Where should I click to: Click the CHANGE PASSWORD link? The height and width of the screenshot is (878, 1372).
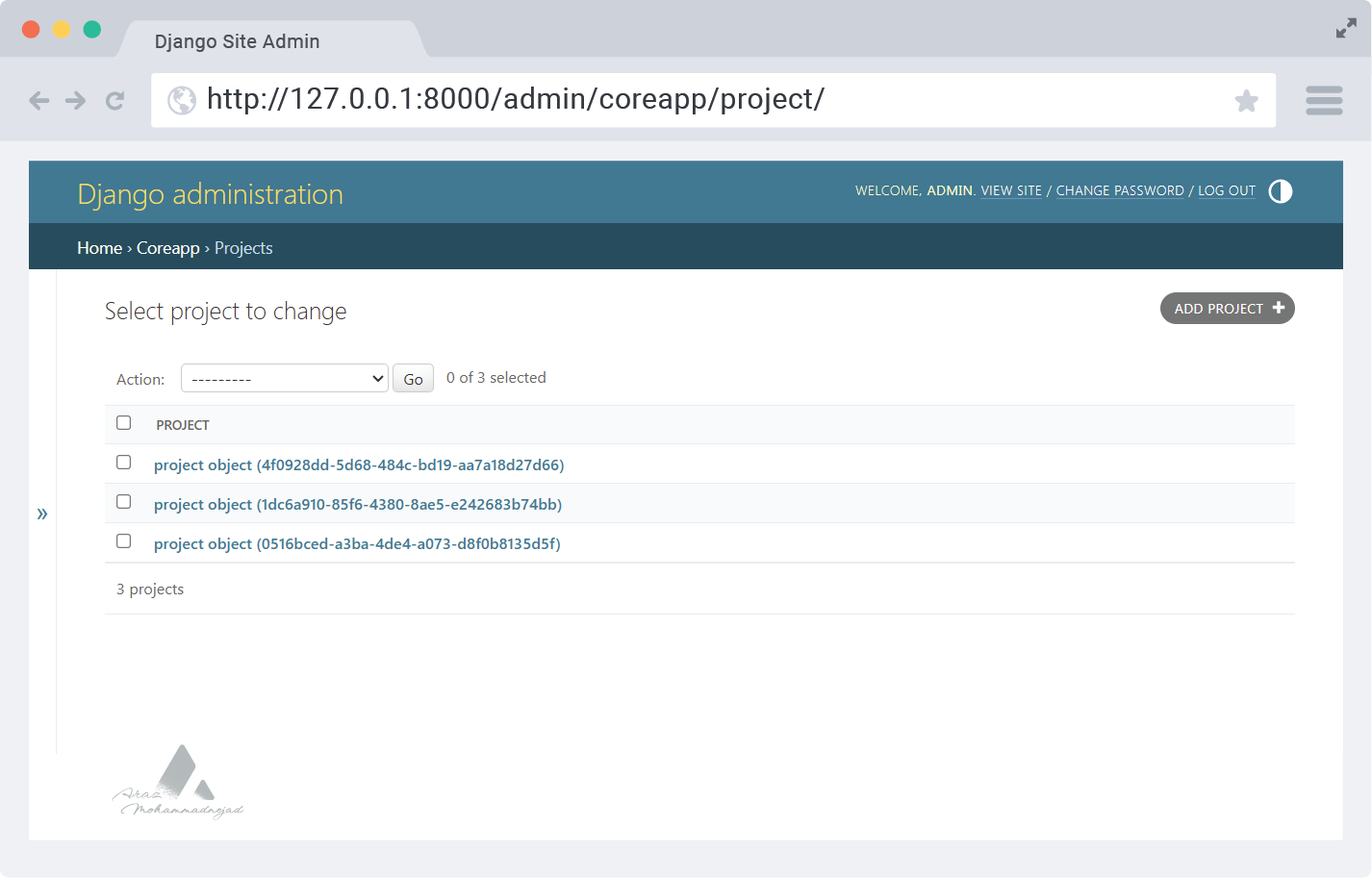coord(1120,190)
